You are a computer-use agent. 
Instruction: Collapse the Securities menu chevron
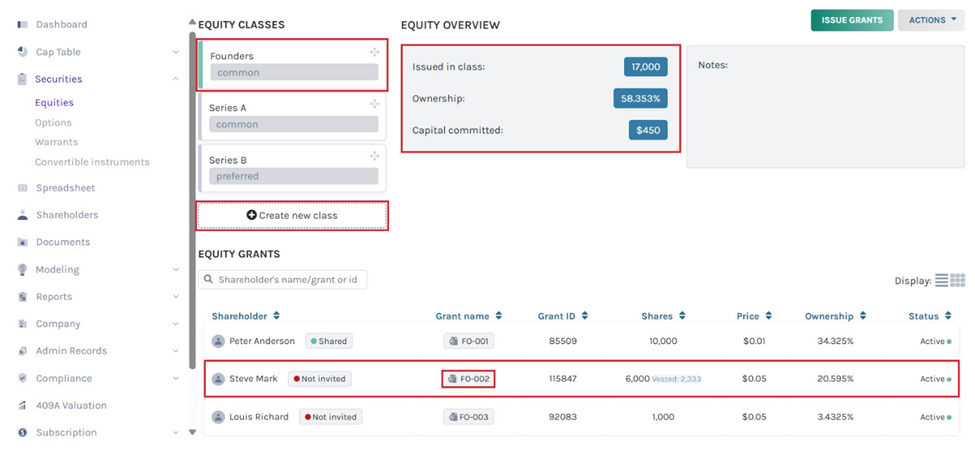point(175,79)
